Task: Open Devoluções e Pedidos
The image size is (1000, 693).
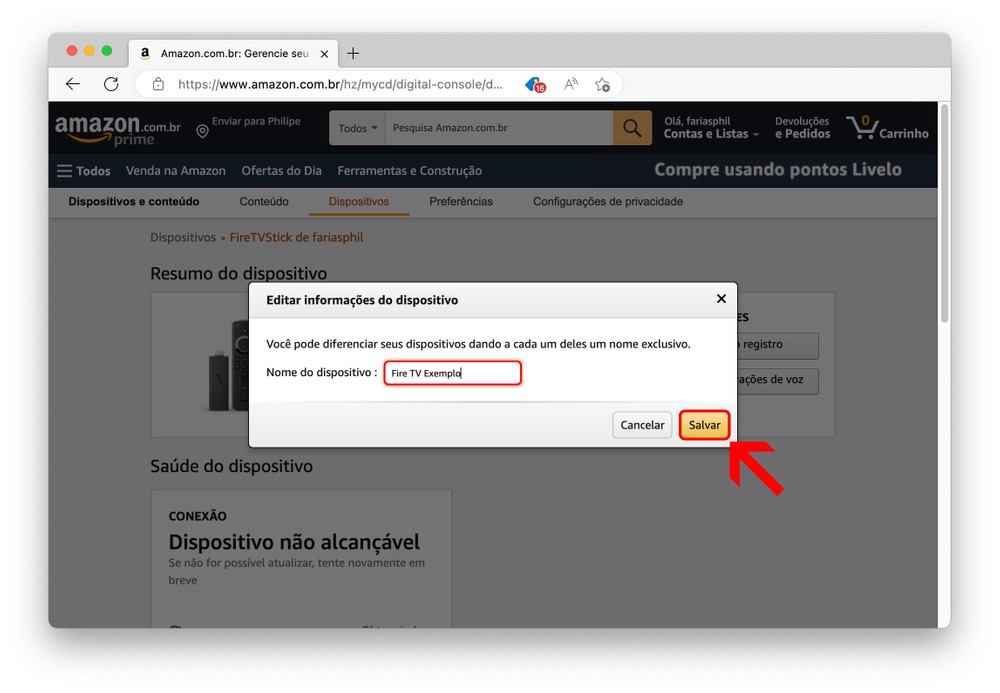Action: [x=802, y=128]
